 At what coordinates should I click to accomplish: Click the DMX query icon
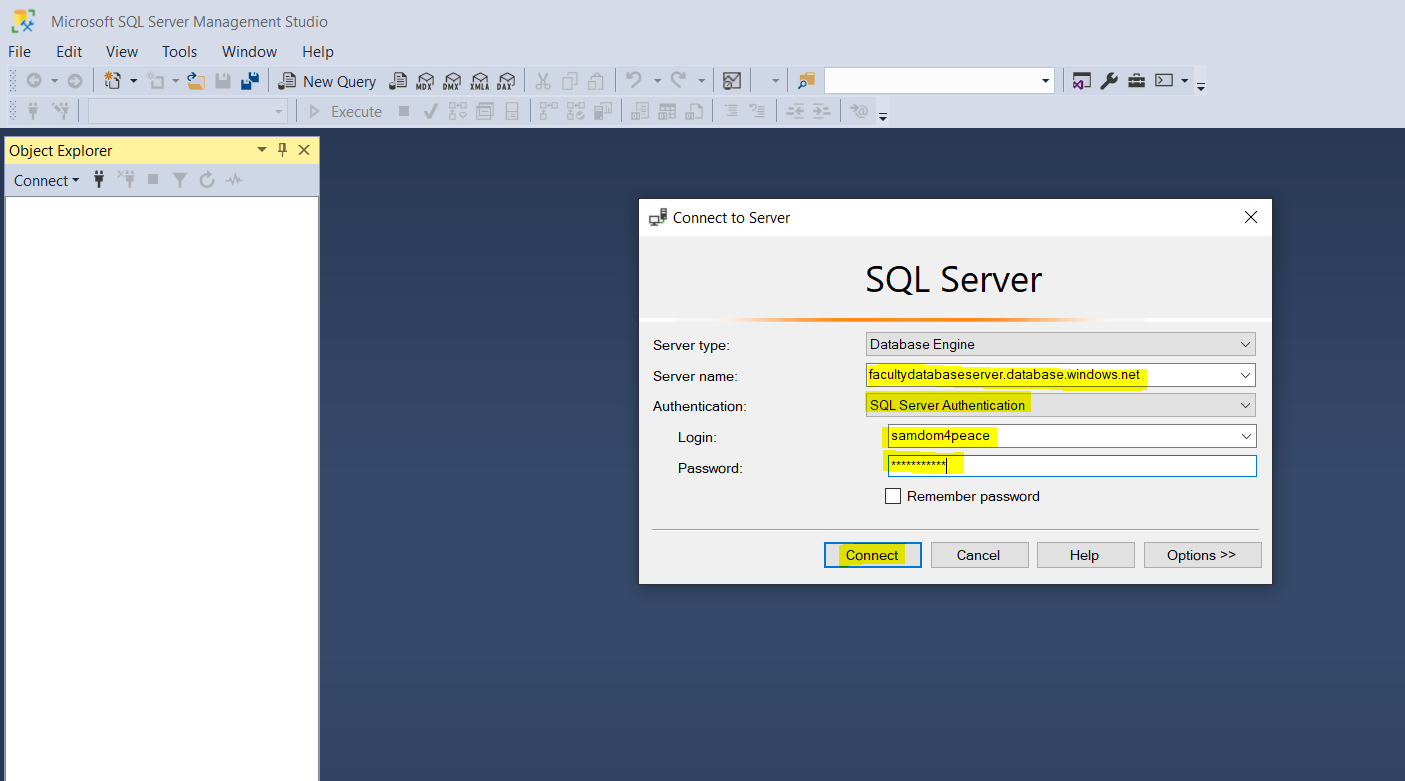pyautogui.click(x=452, y=81)
